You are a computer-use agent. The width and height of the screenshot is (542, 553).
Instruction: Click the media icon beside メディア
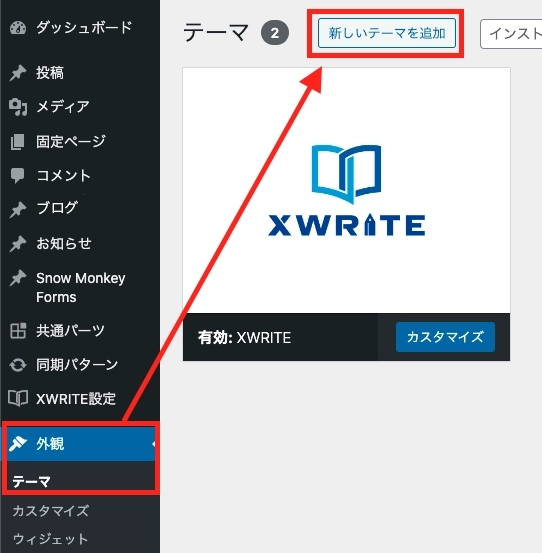point(18,107)
